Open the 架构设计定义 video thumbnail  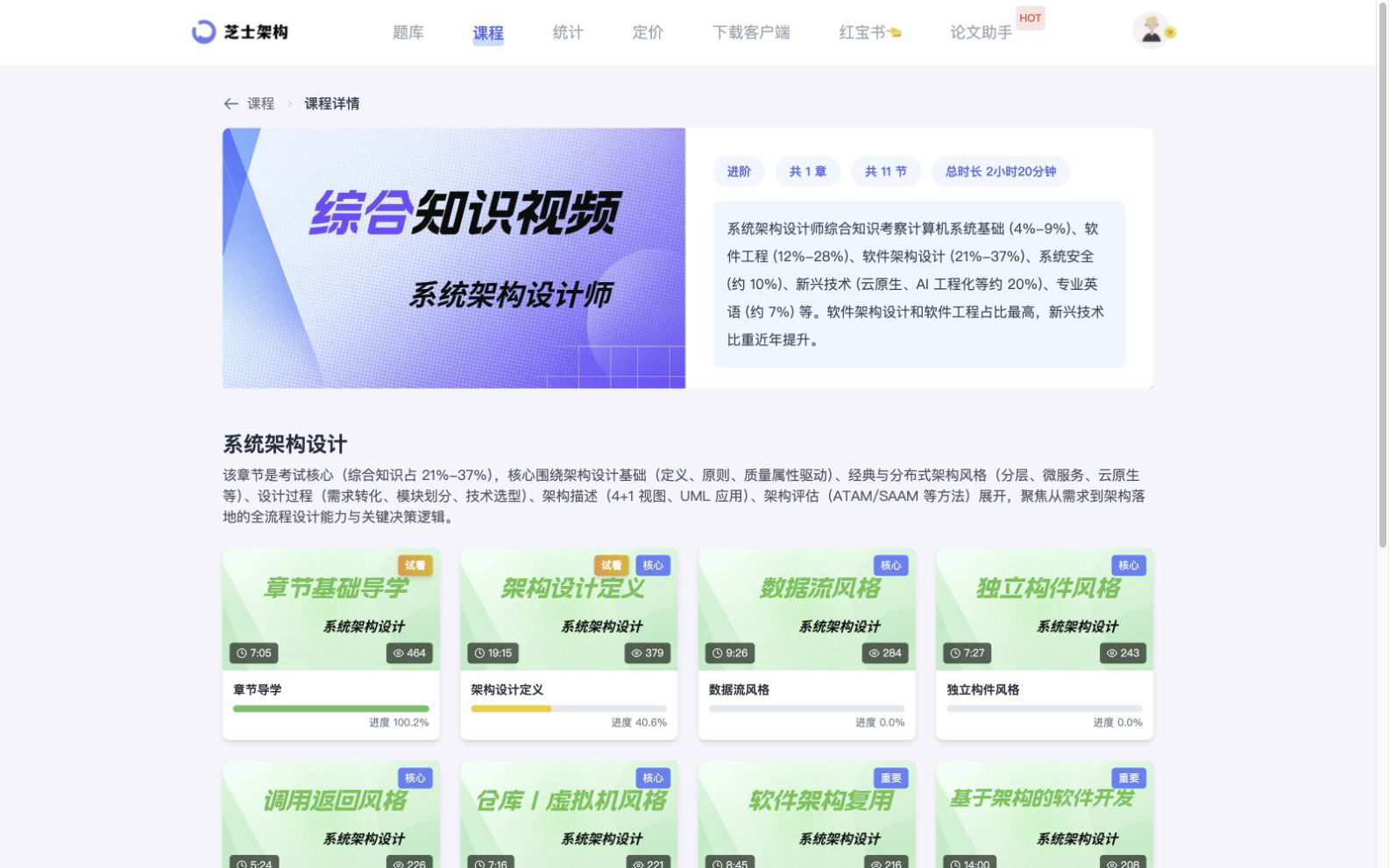click(569, 610)
